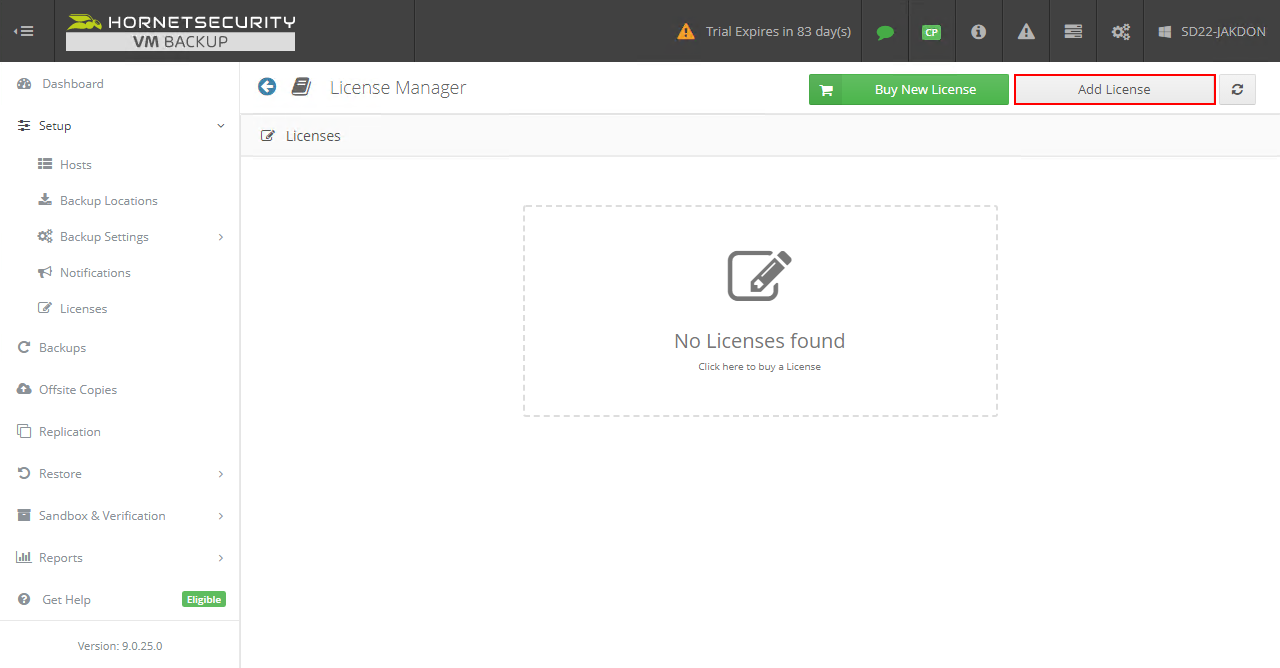Click the 'Click here to buy a License' link
This screenshot has width=1280, height=668.
pyautogui.click(x=759, y=366)
